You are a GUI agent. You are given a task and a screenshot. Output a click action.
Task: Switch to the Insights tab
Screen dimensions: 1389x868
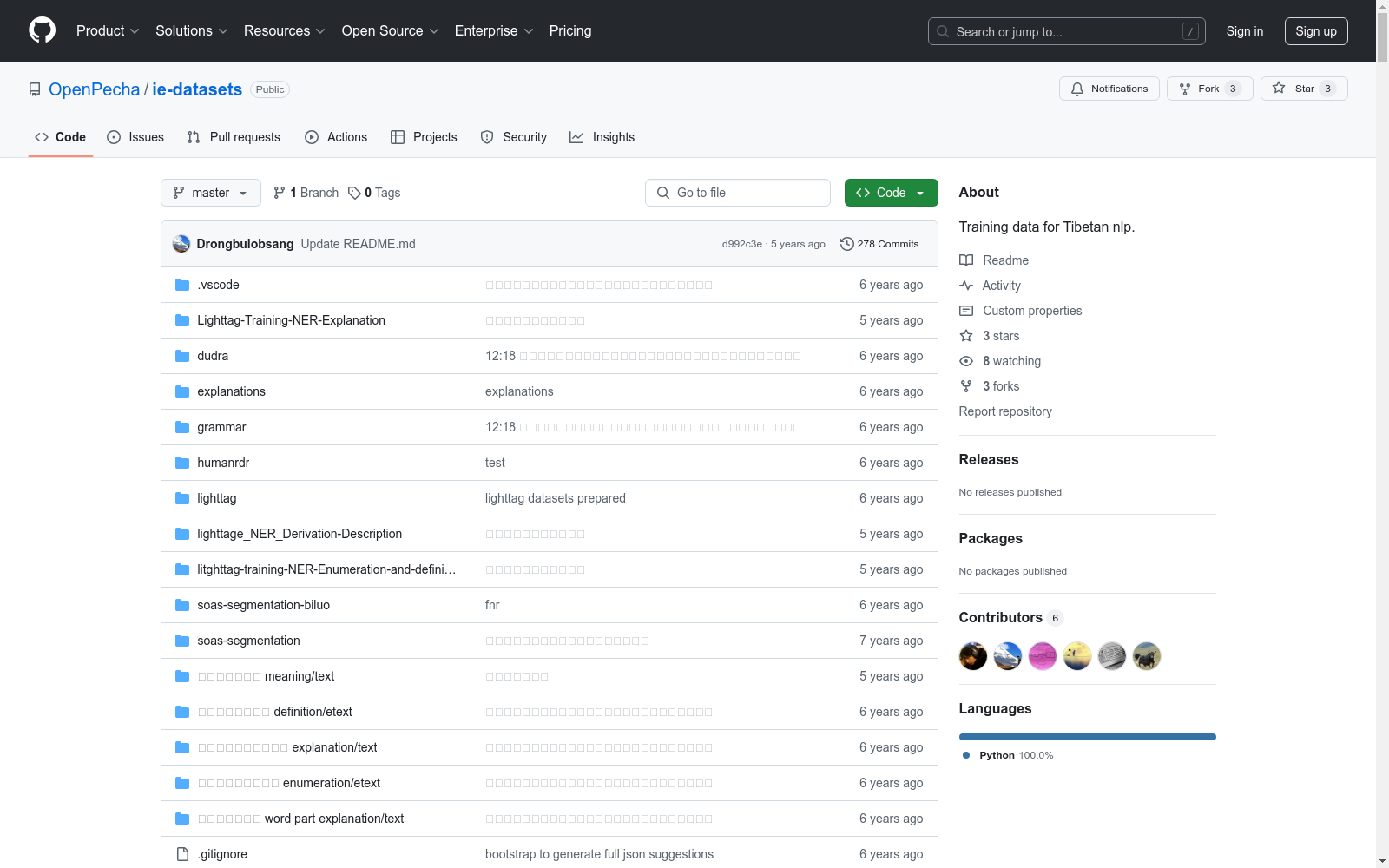pyautogui.click(x=602, y=137)
